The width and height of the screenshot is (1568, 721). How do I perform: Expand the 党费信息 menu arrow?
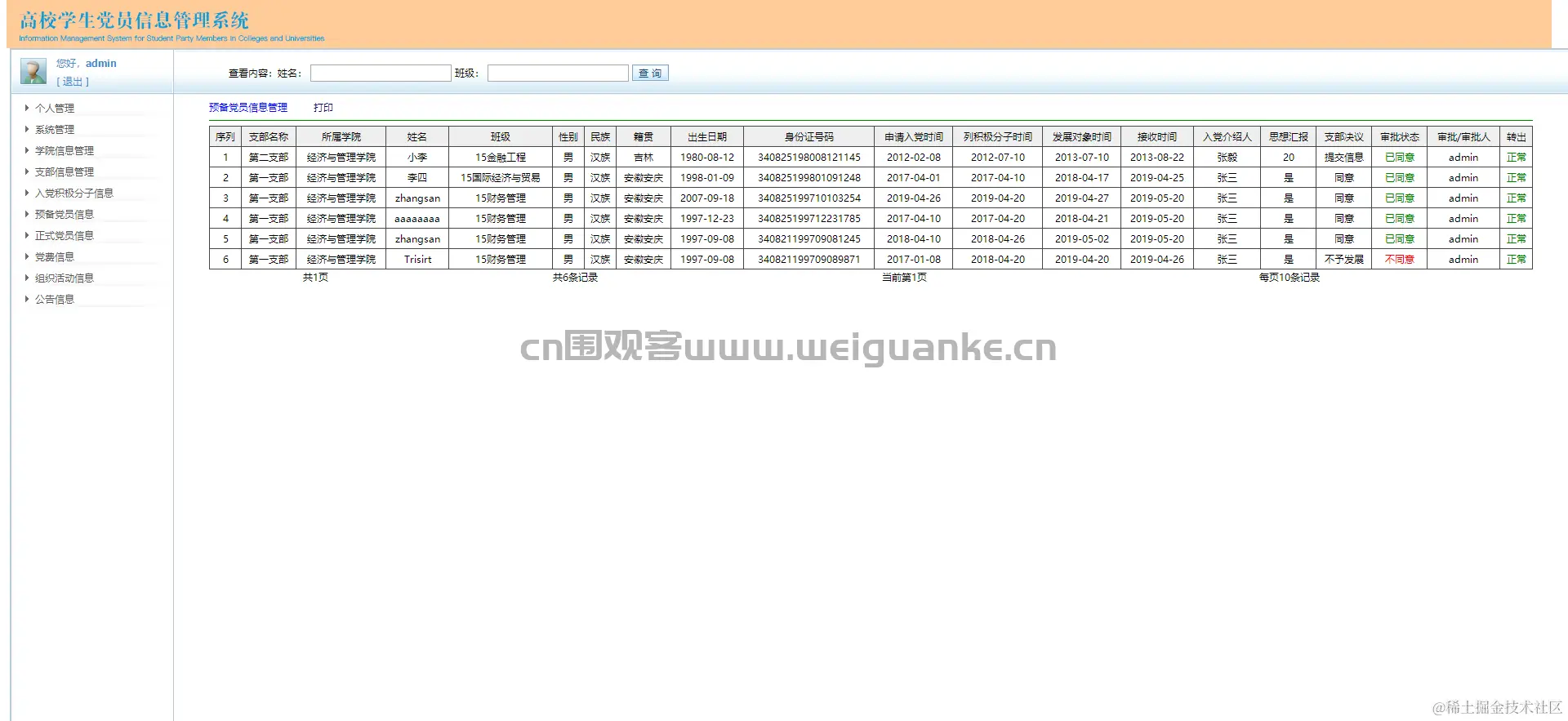point(27,256)
